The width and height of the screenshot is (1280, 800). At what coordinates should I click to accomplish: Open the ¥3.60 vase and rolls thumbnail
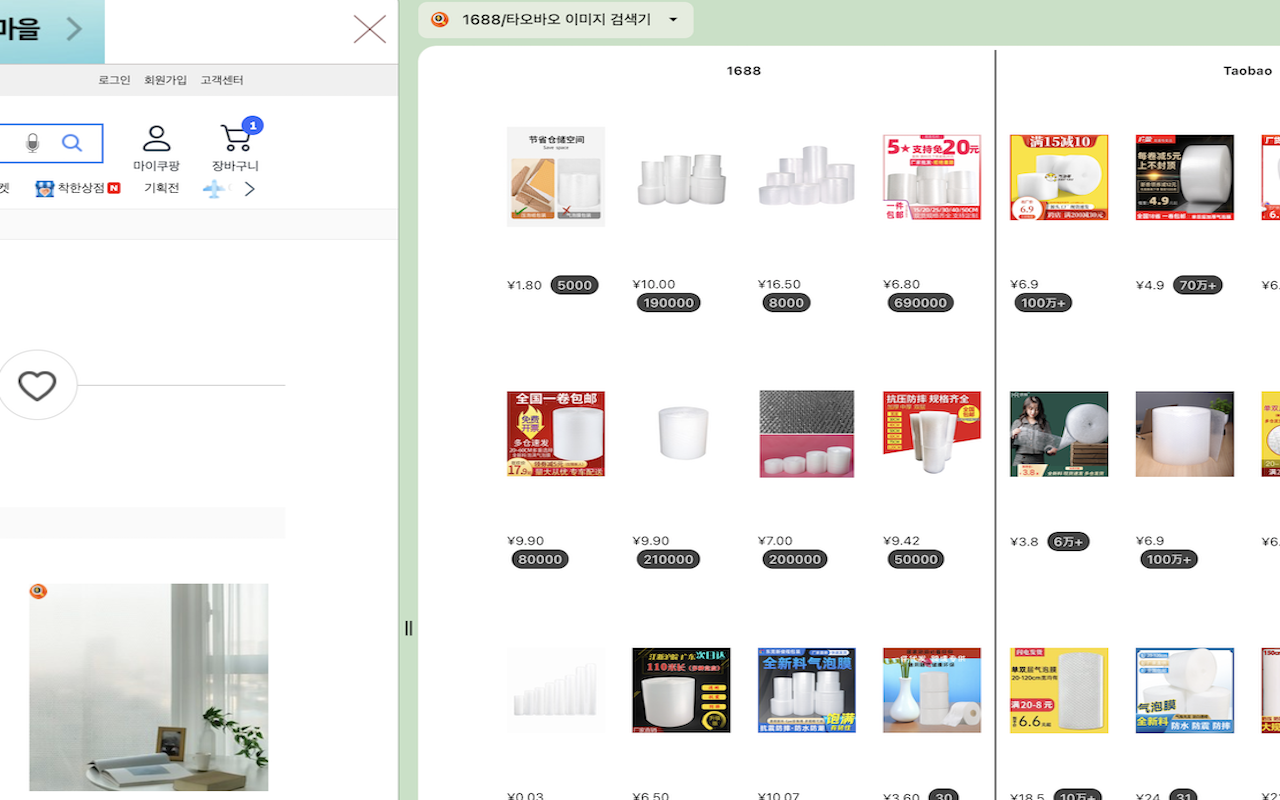coord(932,690)
